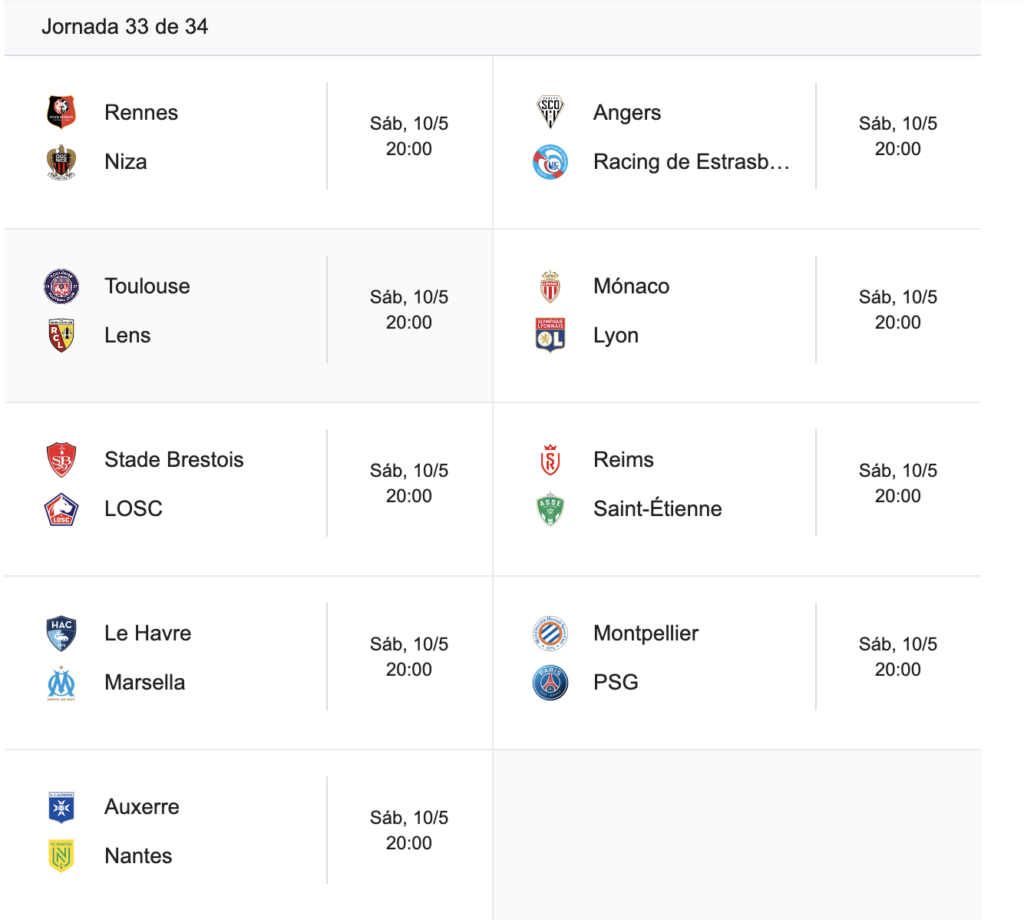Click the Angers SCO crest
Viewport: 1024px width, 920px height.
[x=550, y=112]
